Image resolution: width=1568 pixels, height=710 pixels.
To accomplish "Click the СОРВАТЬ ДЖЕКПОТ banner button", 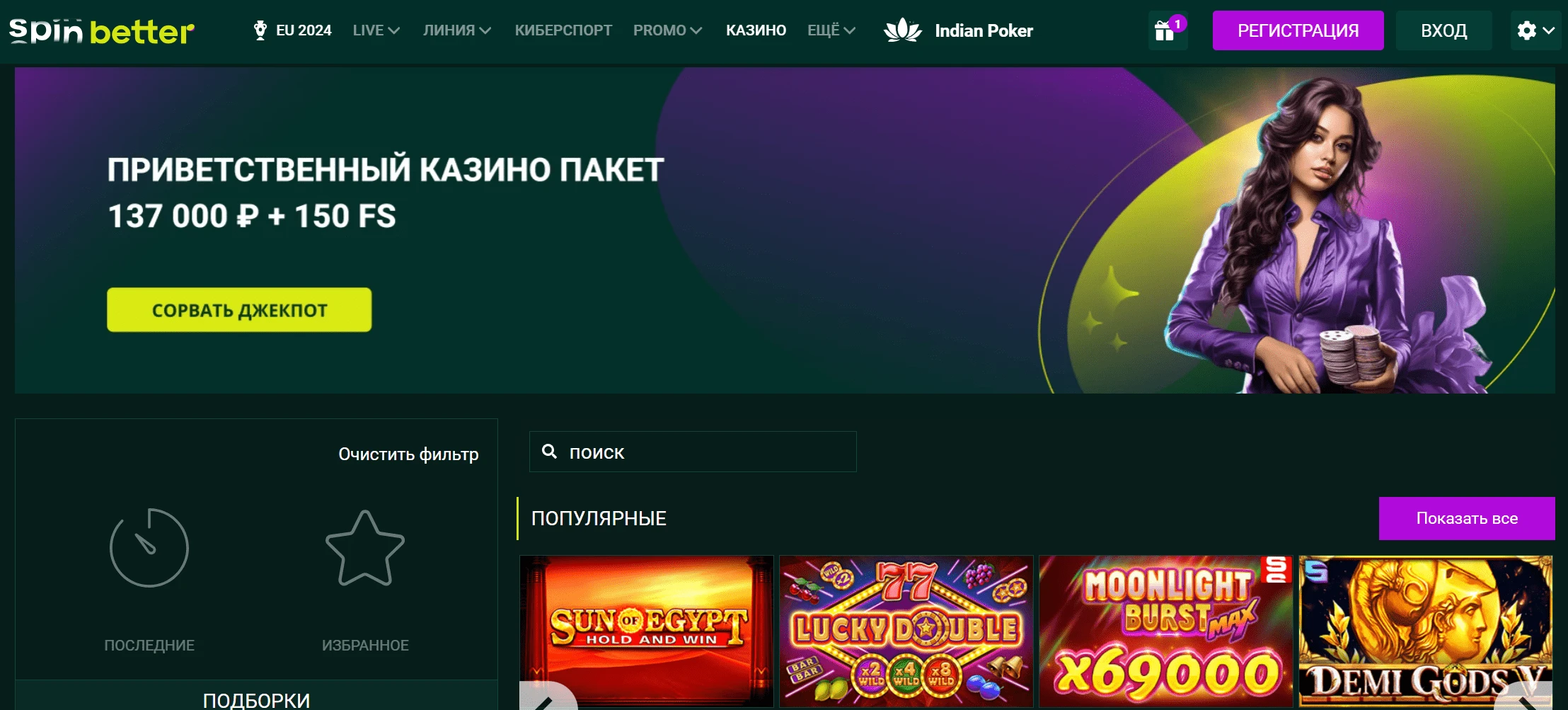I will pos(239,309).
